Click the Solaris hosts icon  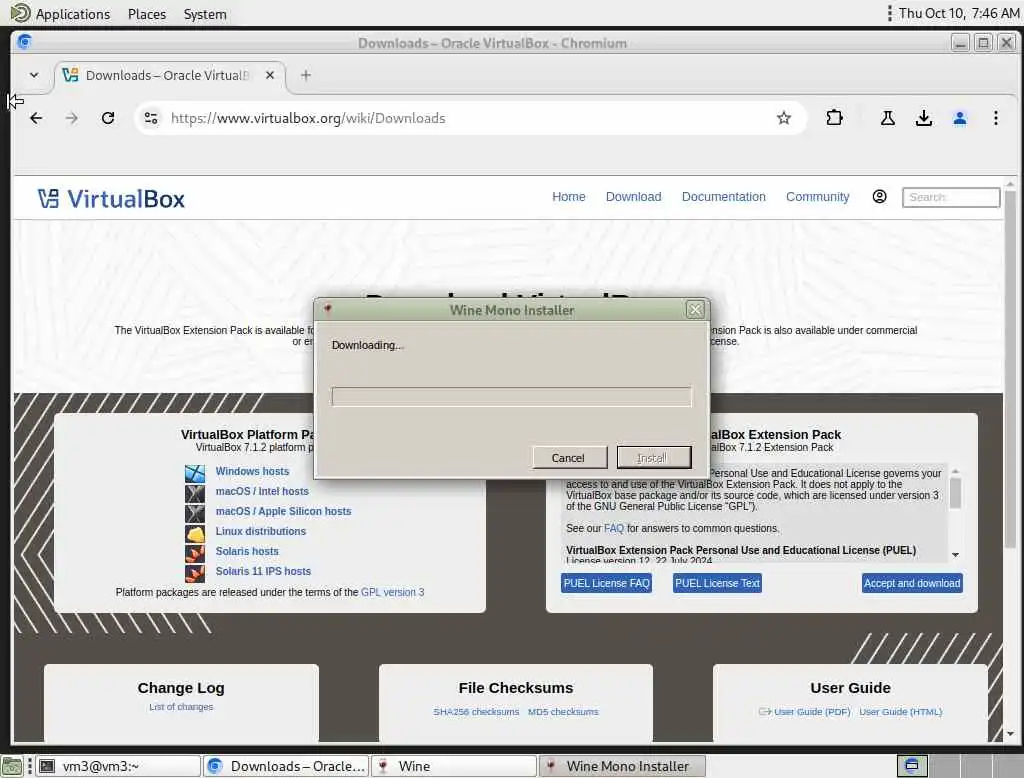coord(195,553)
